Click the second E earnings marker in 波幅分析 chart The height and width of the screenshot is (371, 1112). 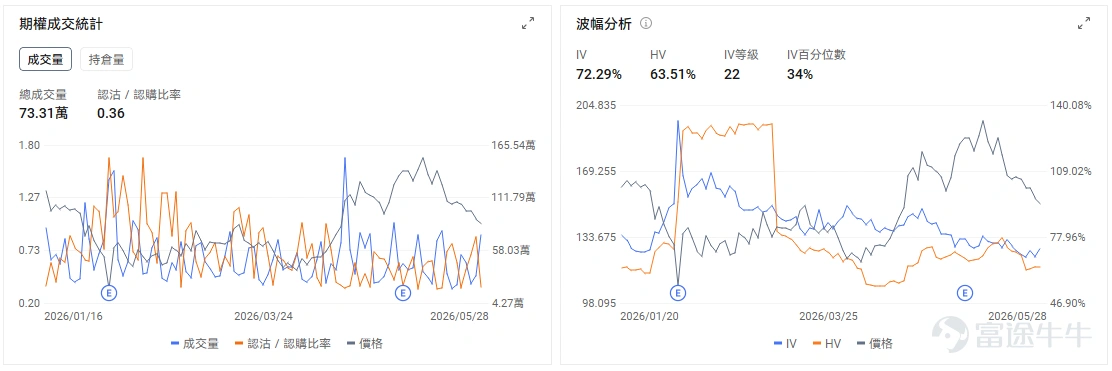click(964, 292)
